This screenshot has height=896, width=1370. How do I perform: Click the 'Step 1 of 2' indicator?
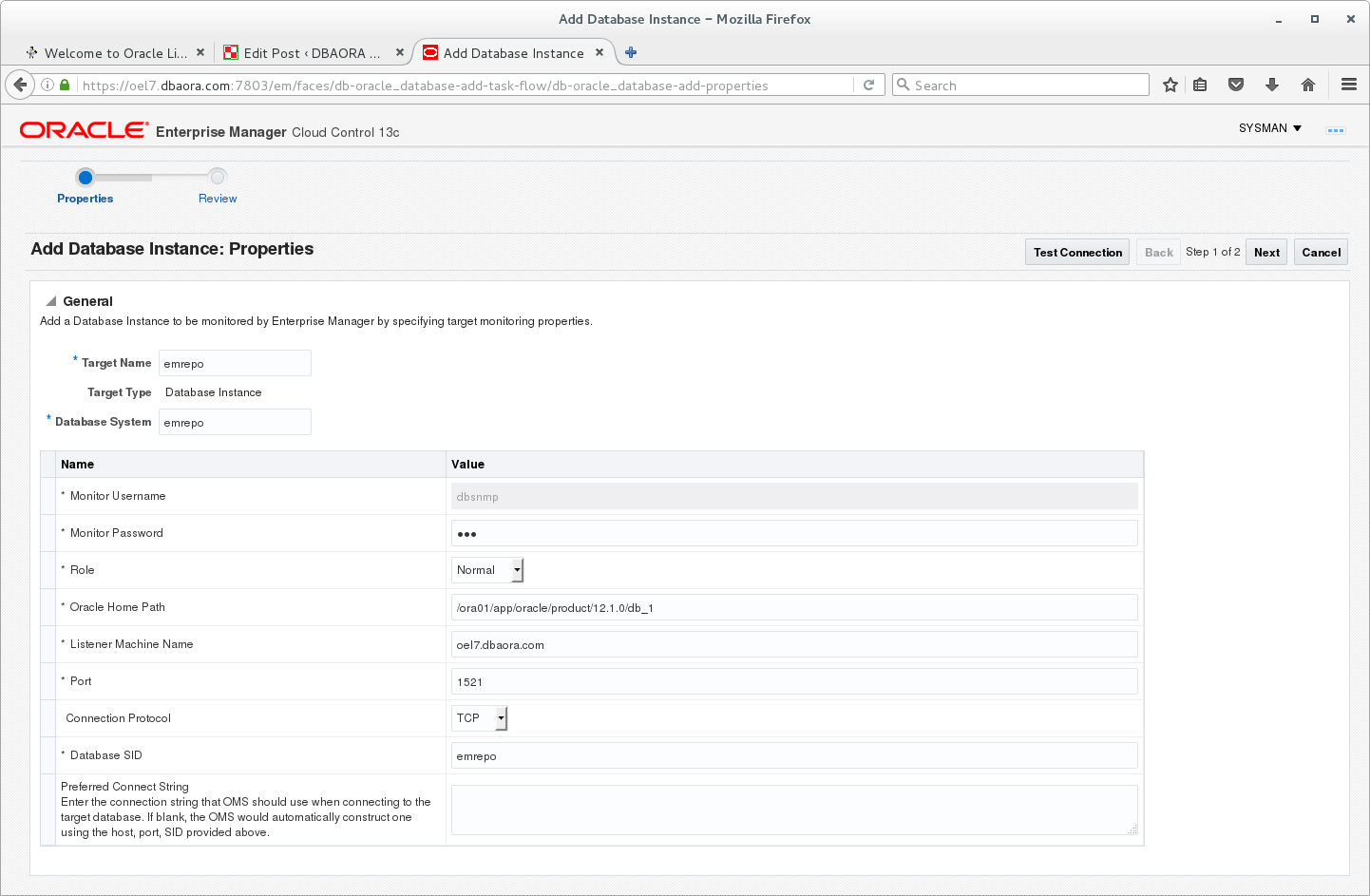tap(1212, 252)
